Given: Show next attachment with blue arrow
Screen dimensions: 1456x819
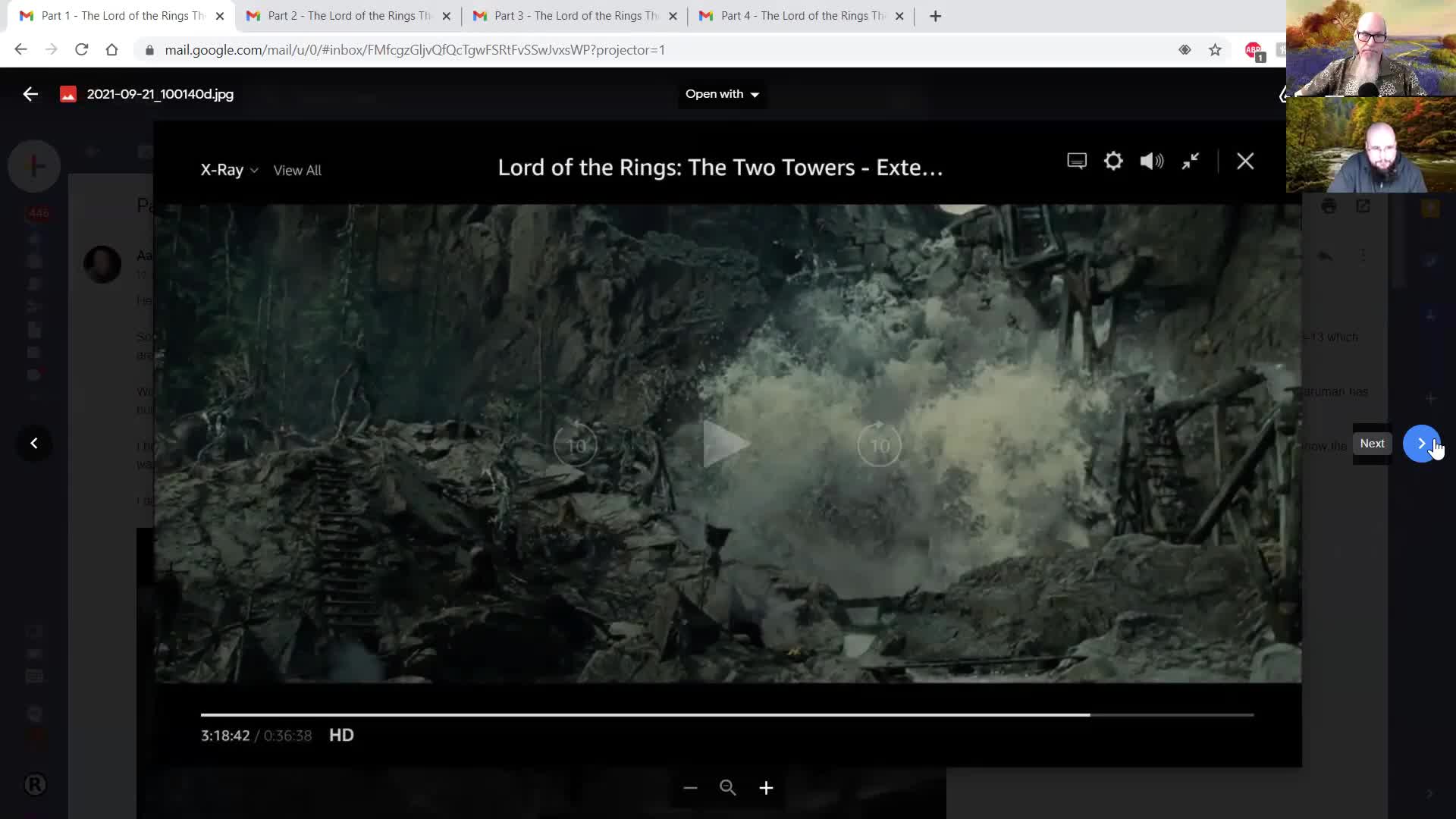Looking at the screenshot, I should point(1421,444).
